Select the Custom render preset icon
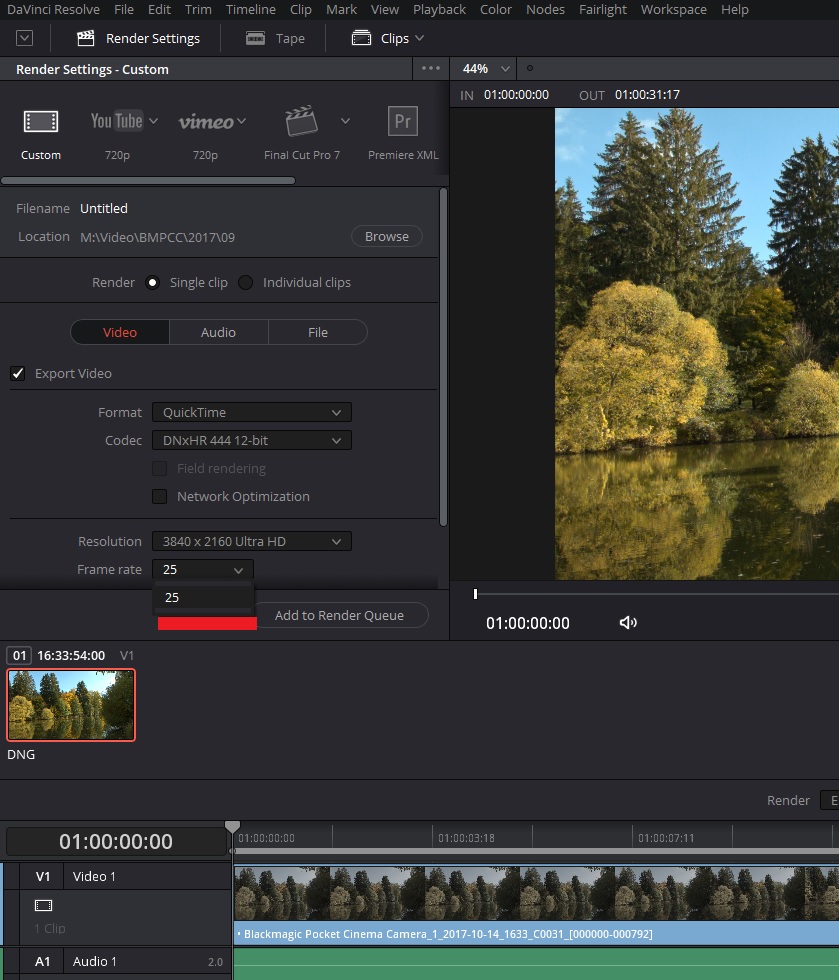The height and width of the screenshot is (980, 839). point(41,123)
